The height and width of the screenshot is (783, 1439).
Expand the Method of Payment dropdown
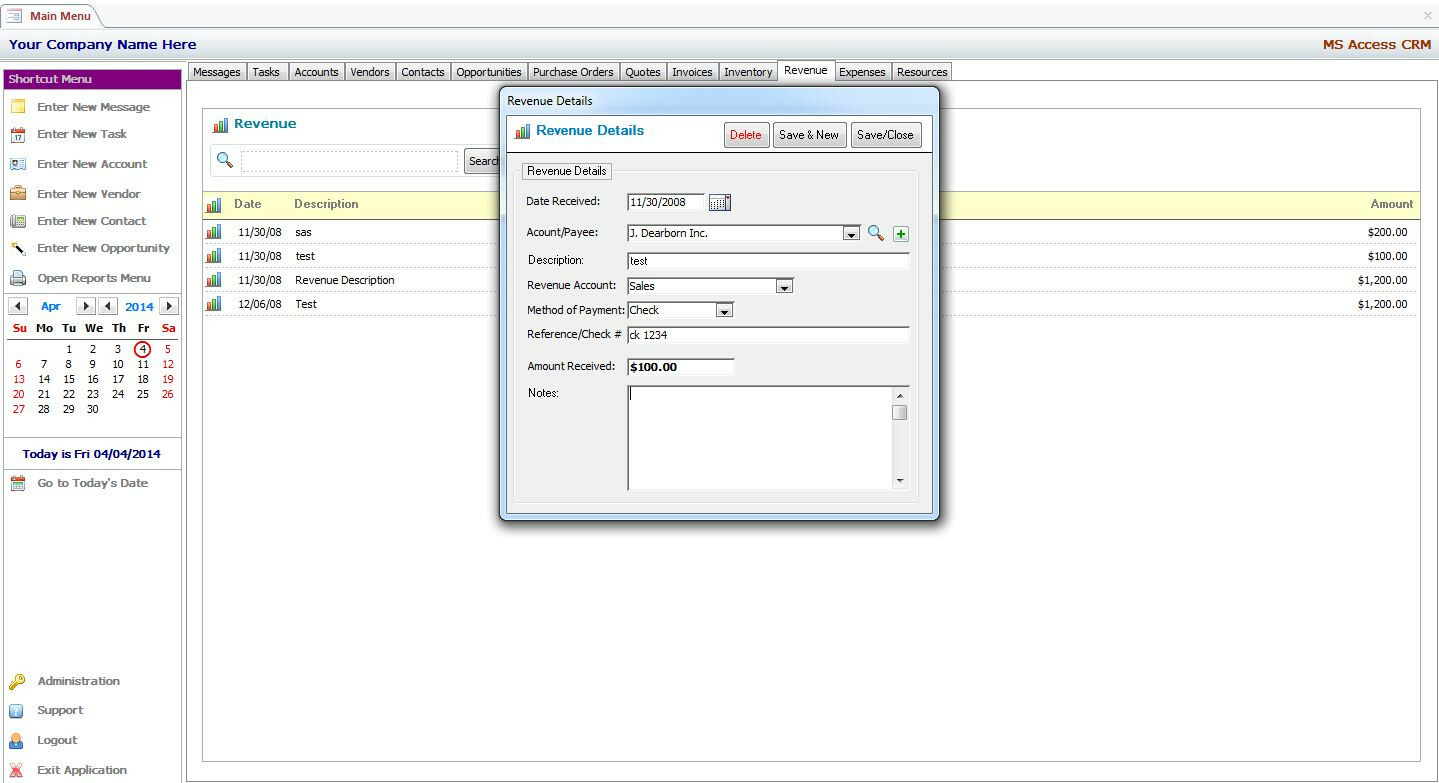click(x=724, y=311)
